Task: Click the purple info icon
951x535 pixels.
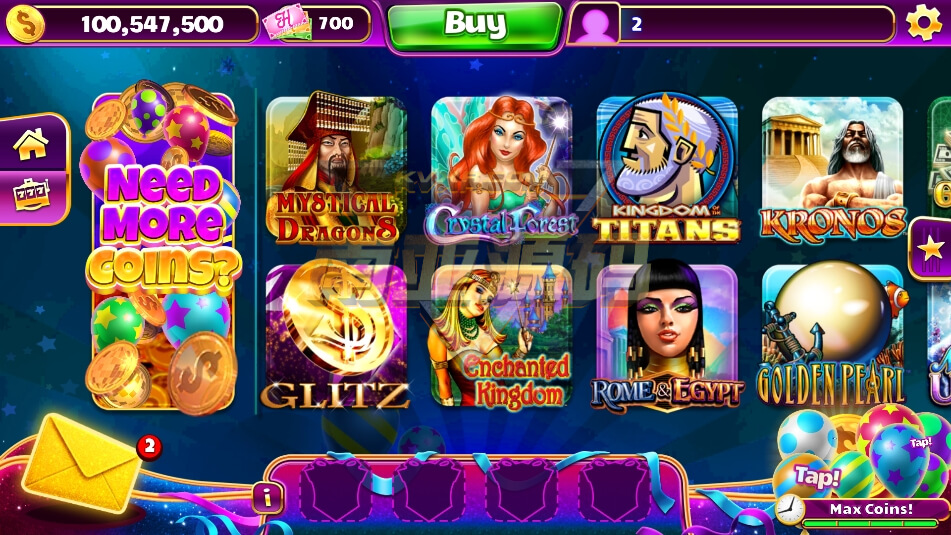Action: tap(267, 498)
